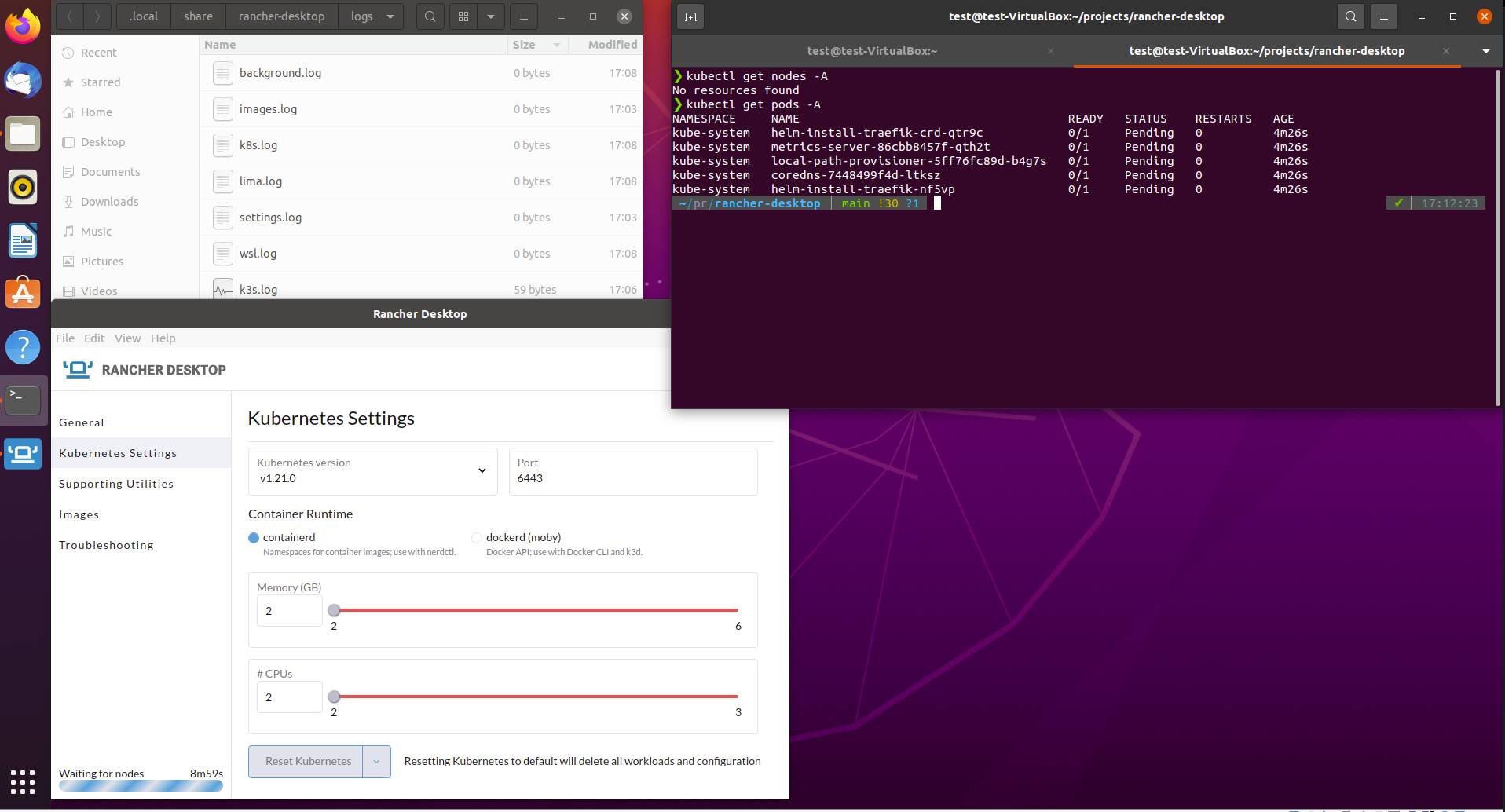Screen dimensions: 1505x812
Task: Launch LibreOffice Writer from the dock
Action: point(23,240)
